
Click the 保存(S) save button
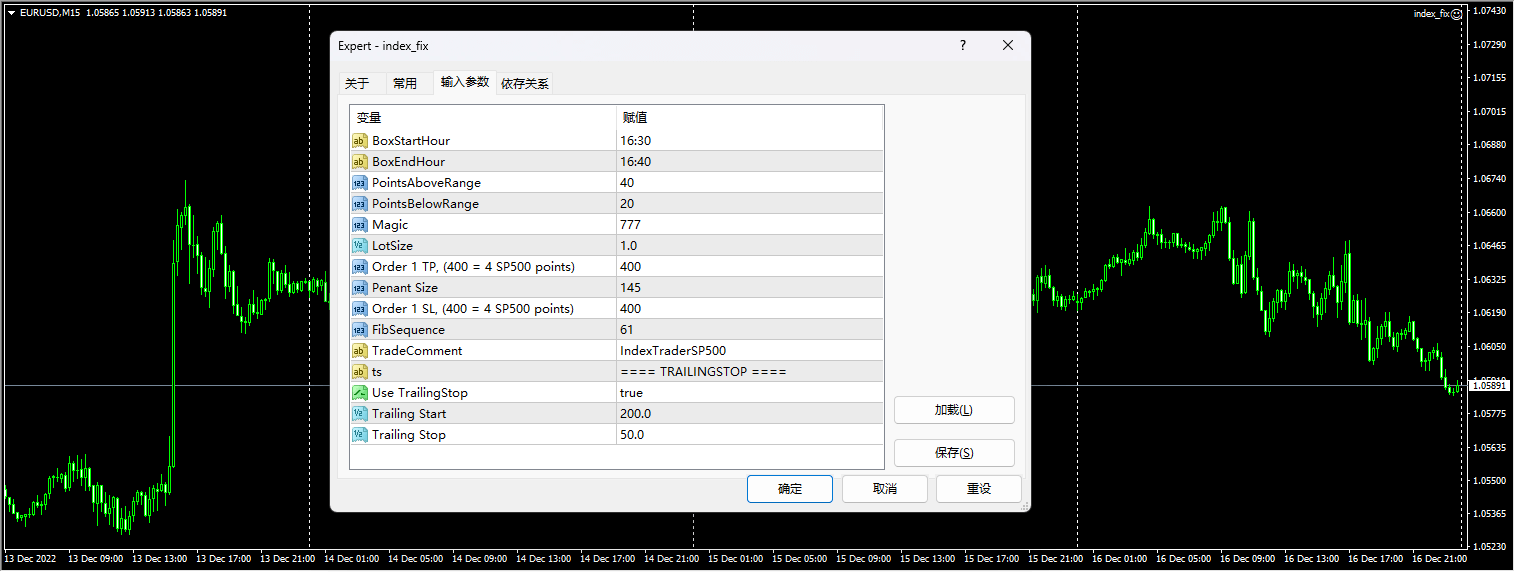tap(953, 453)
